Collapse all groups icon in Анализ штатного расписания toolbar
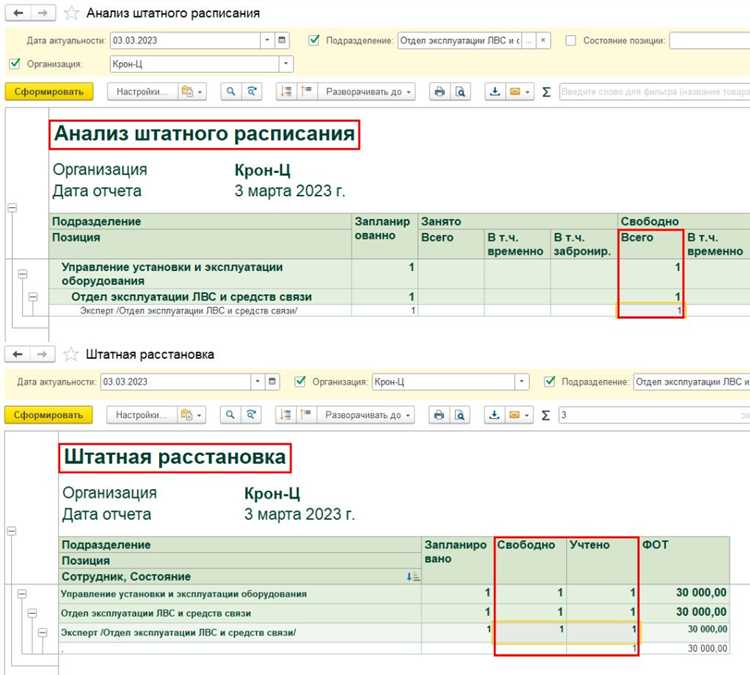Viewport: 750px width, 675px height. [287, 91]
